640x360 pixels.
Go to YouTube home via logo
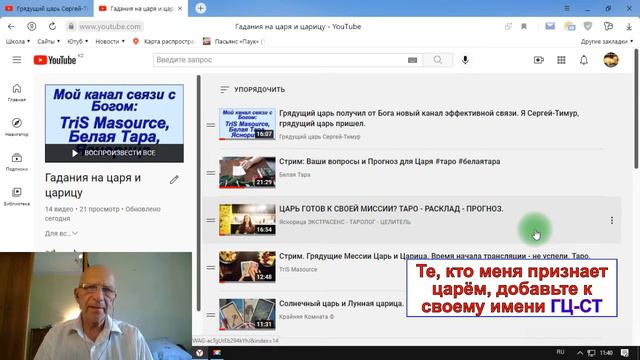coord(55,60)
